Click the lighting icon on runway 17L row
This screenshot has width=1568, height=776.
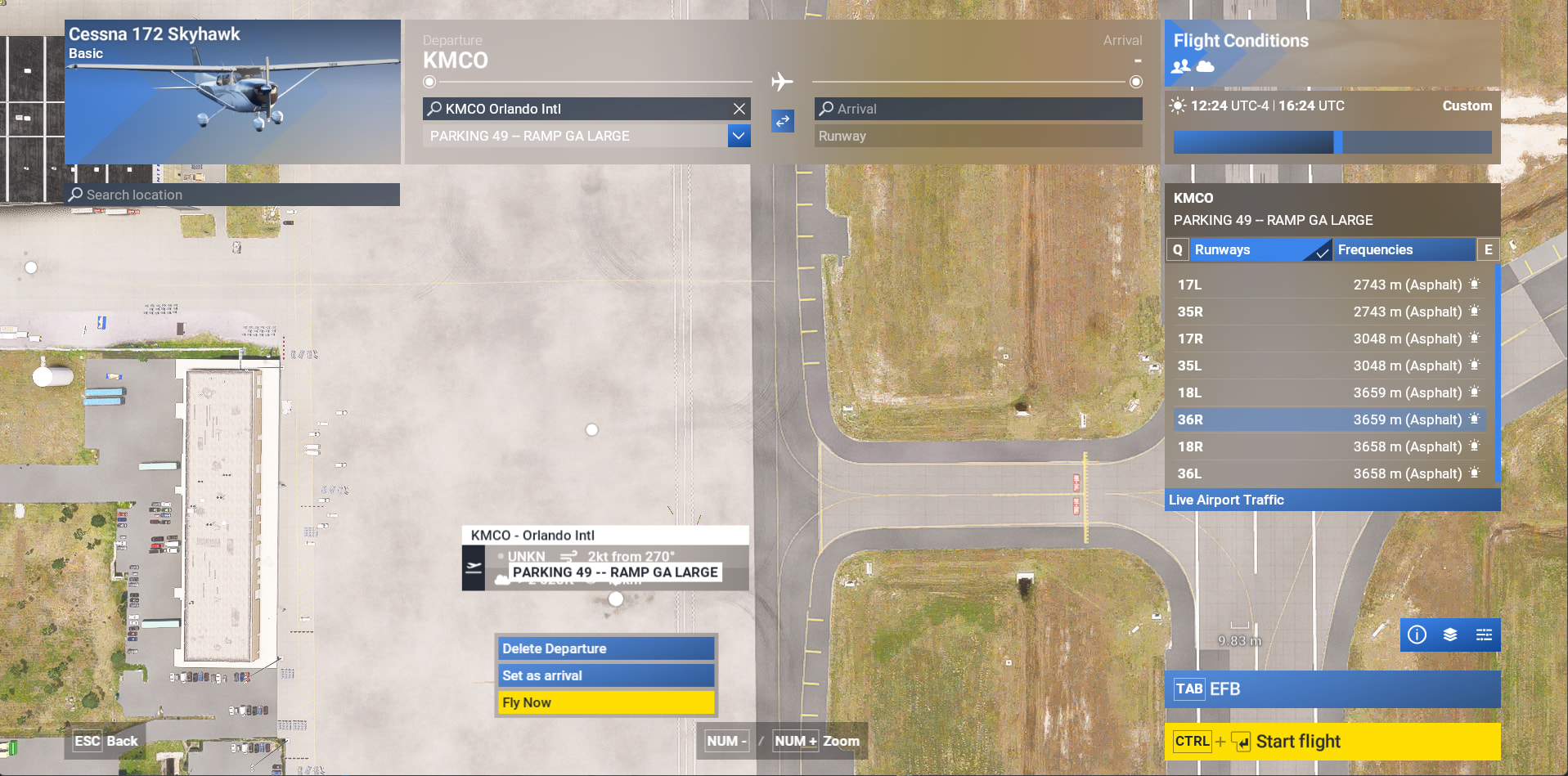1475,285
